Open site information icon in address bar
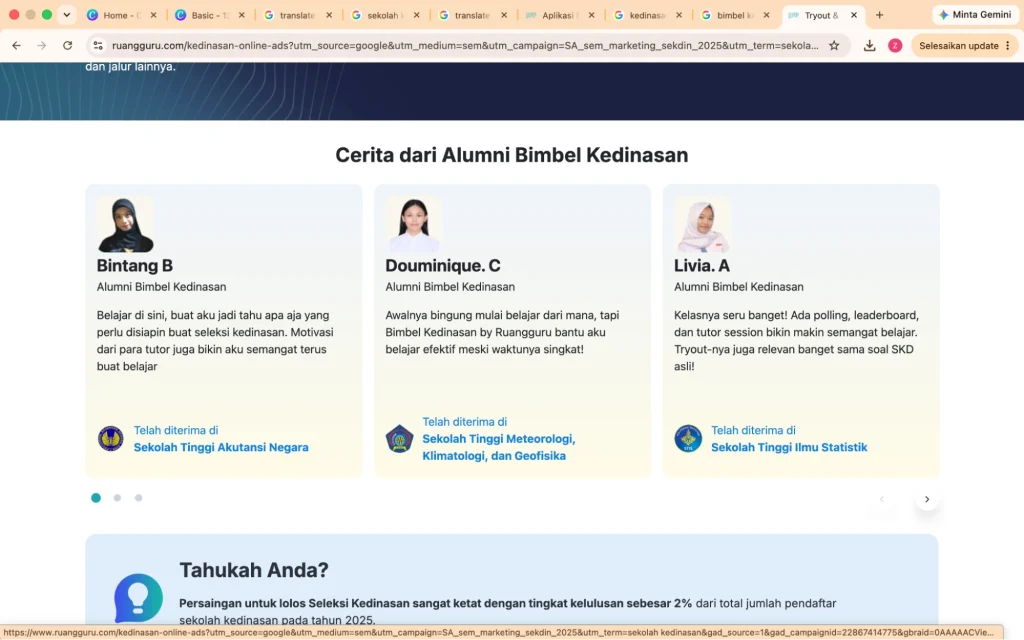The height and width of the screenshot is (640, 1024). point(98,46)
